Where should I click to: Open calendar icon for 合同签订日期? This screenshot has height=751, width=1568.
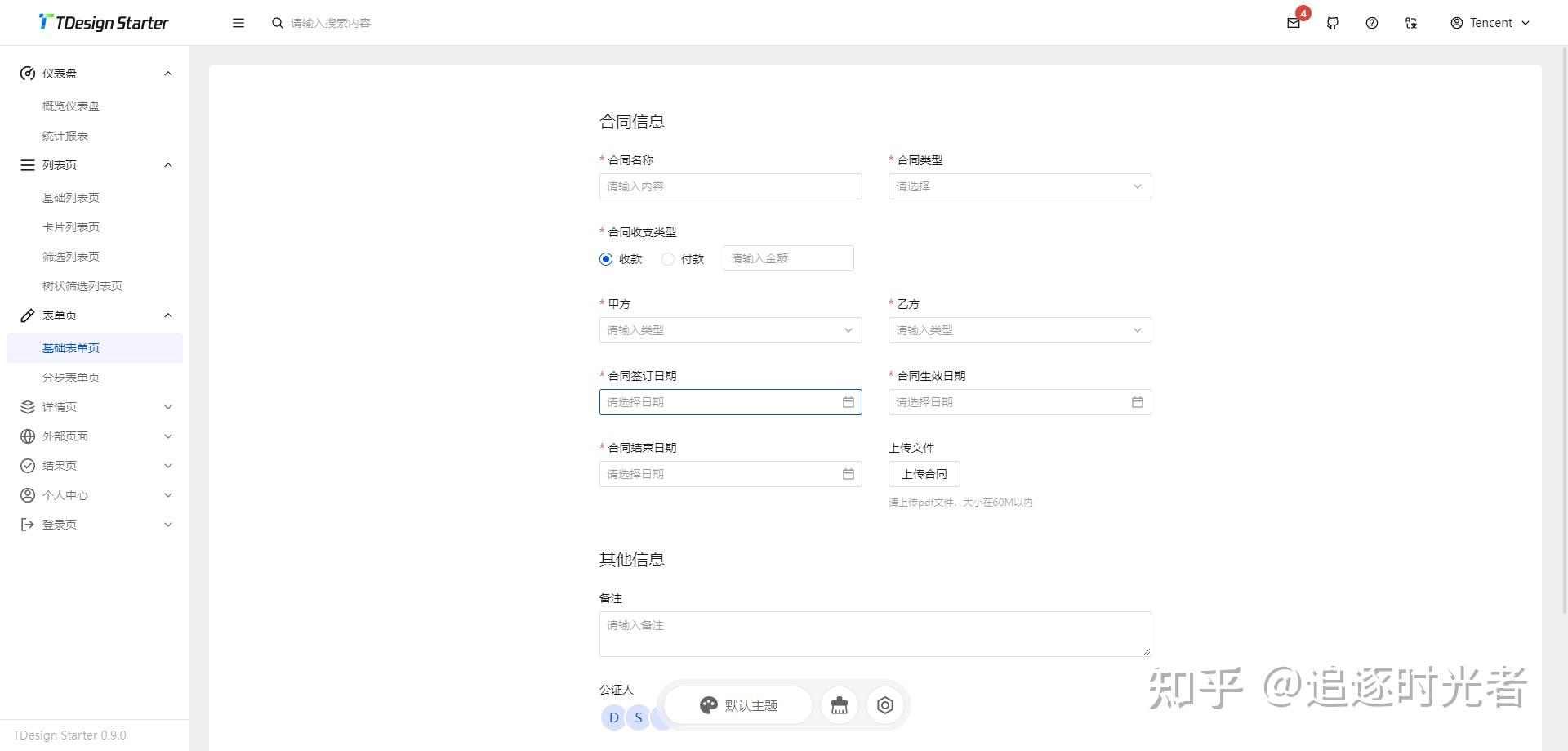pos(849,402)
